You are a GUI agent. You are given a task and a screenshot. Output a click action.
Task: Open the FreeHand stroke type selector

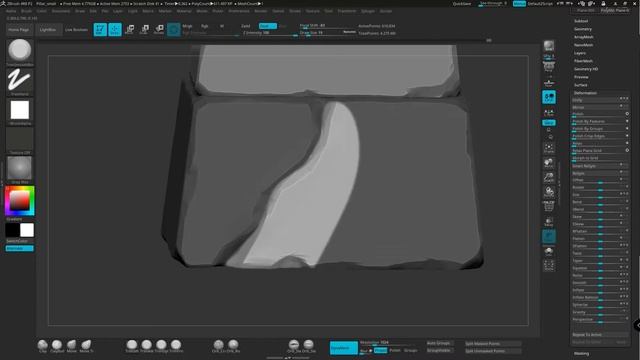pos(20,81)
